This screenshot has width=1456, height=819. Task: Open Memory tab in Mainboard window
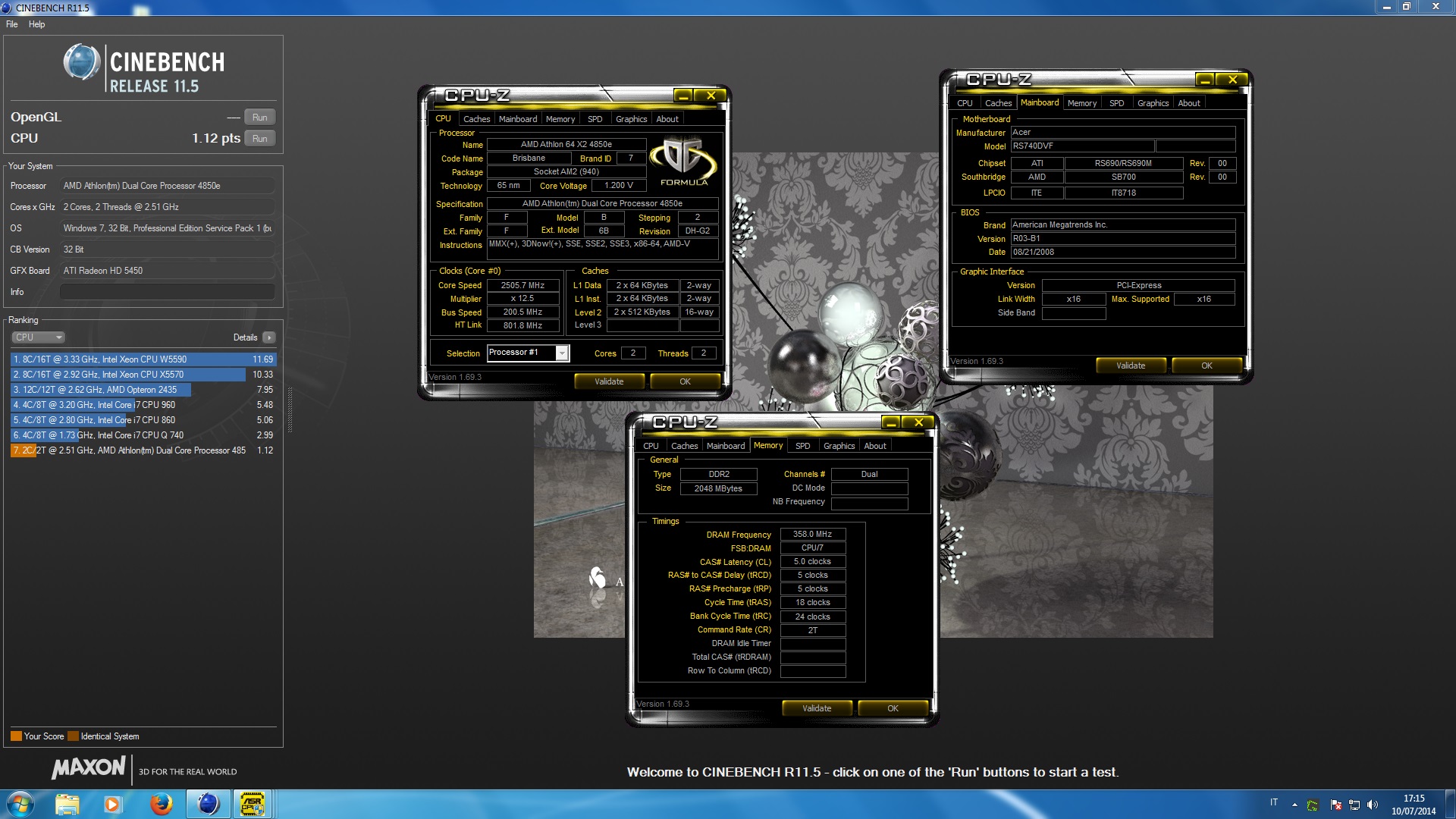click(1082, 103)
